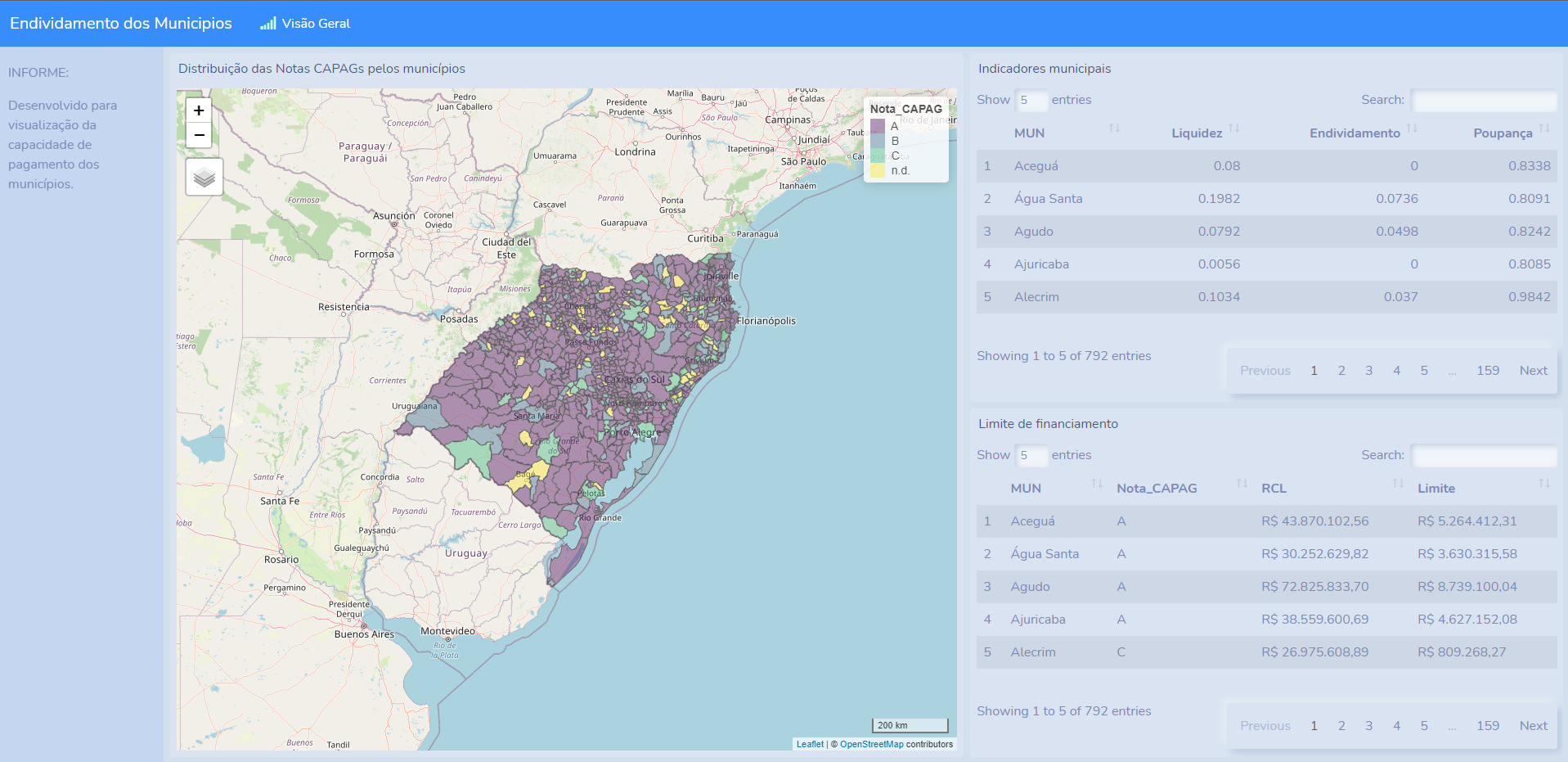Viewport: 1568px width, 762px height.
Task: Expand the Nota_CAPAG map legend
Action: point(905,108)
